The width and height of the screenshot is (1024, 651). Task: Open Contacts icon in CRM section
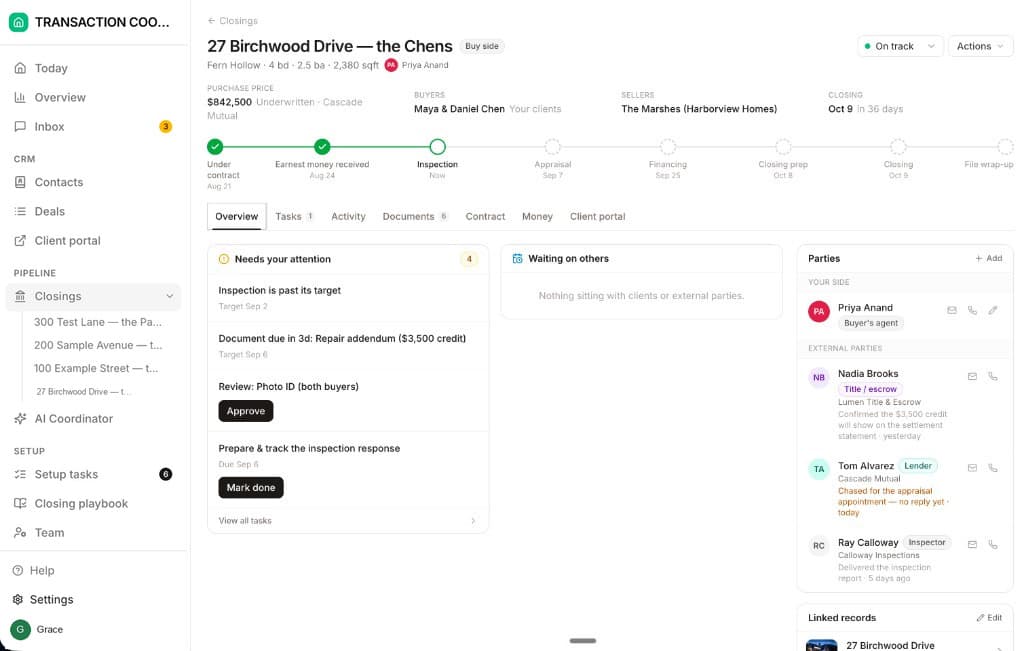pos(20,182)
